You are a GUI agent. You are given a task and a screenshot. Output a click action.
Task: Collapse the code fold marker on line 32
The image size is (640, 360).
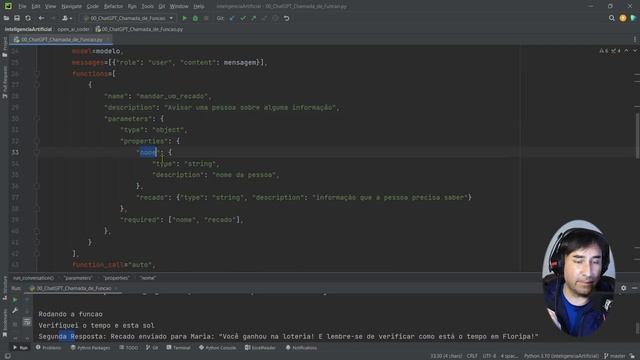pyautogui.click(x=37, y=141)
